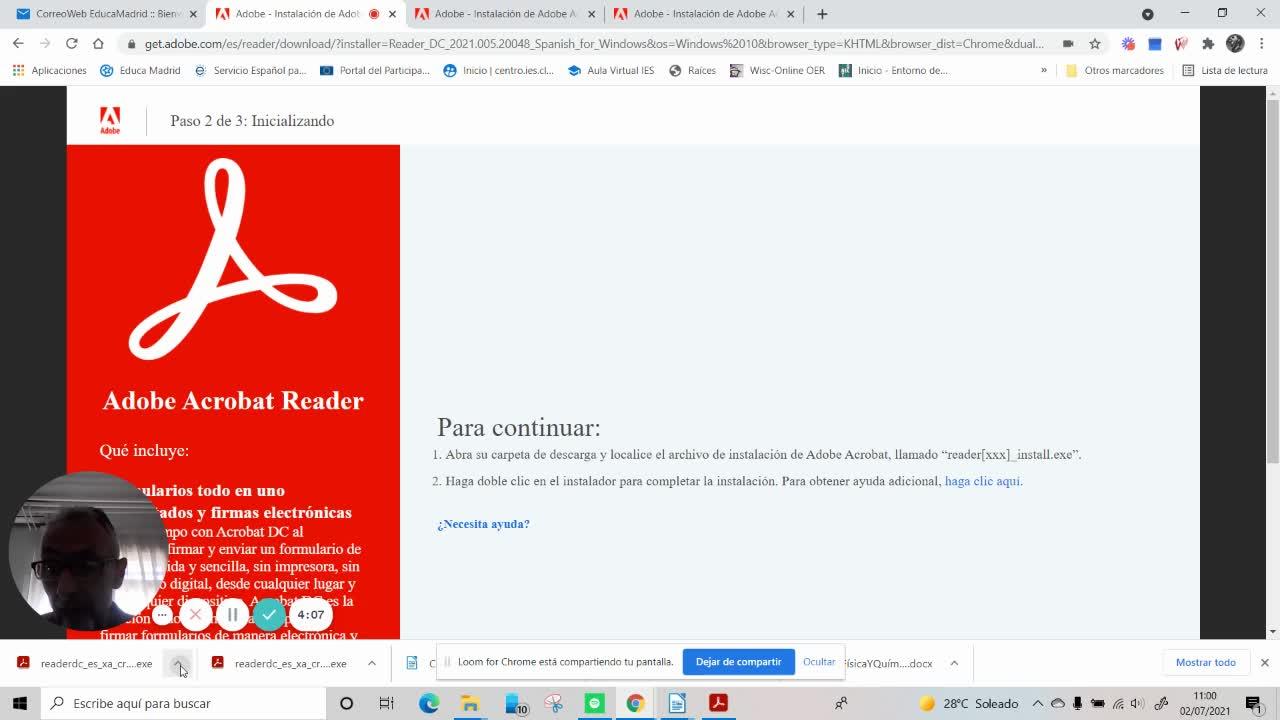Open the Inicio centro.ies bookmark
The width and height of the screenshot is (1280, 720).
pos(498,71)
